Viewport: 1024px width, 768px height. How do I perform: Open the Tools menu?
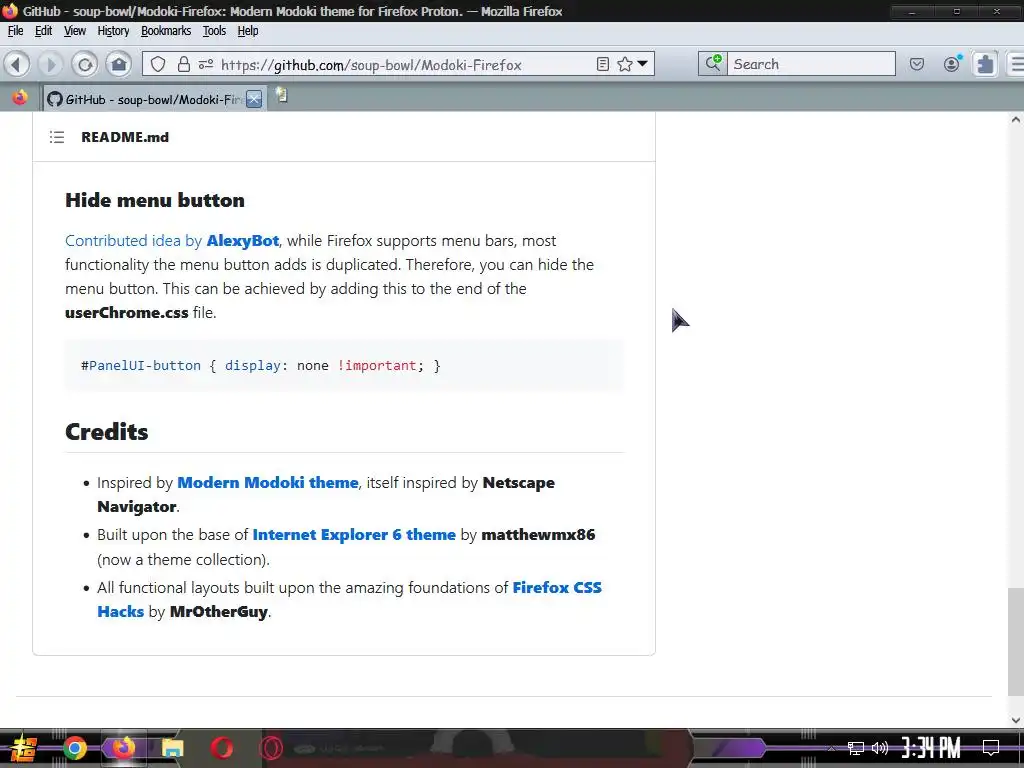point(214,31)
